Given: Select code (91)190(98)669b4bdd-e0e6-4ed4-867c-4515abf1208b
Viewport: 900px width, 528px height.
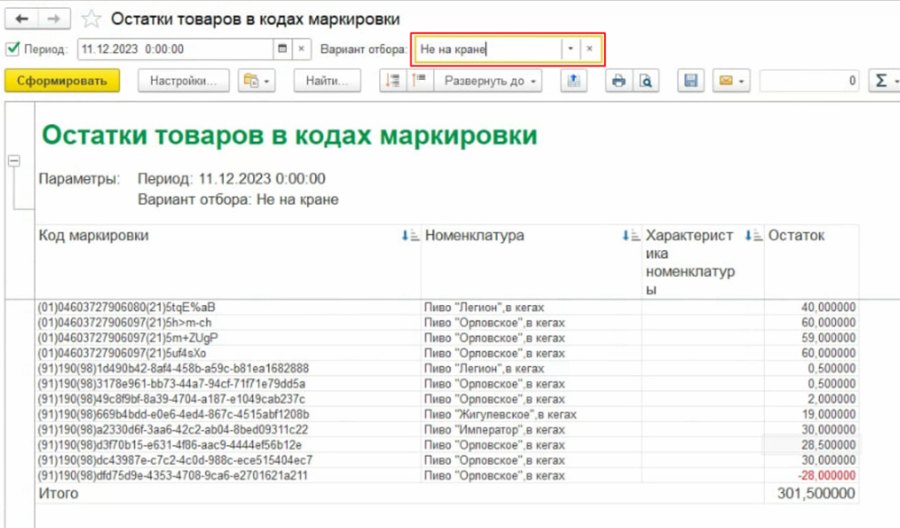Looking at the screenshot, I should (x=173, y=414).
